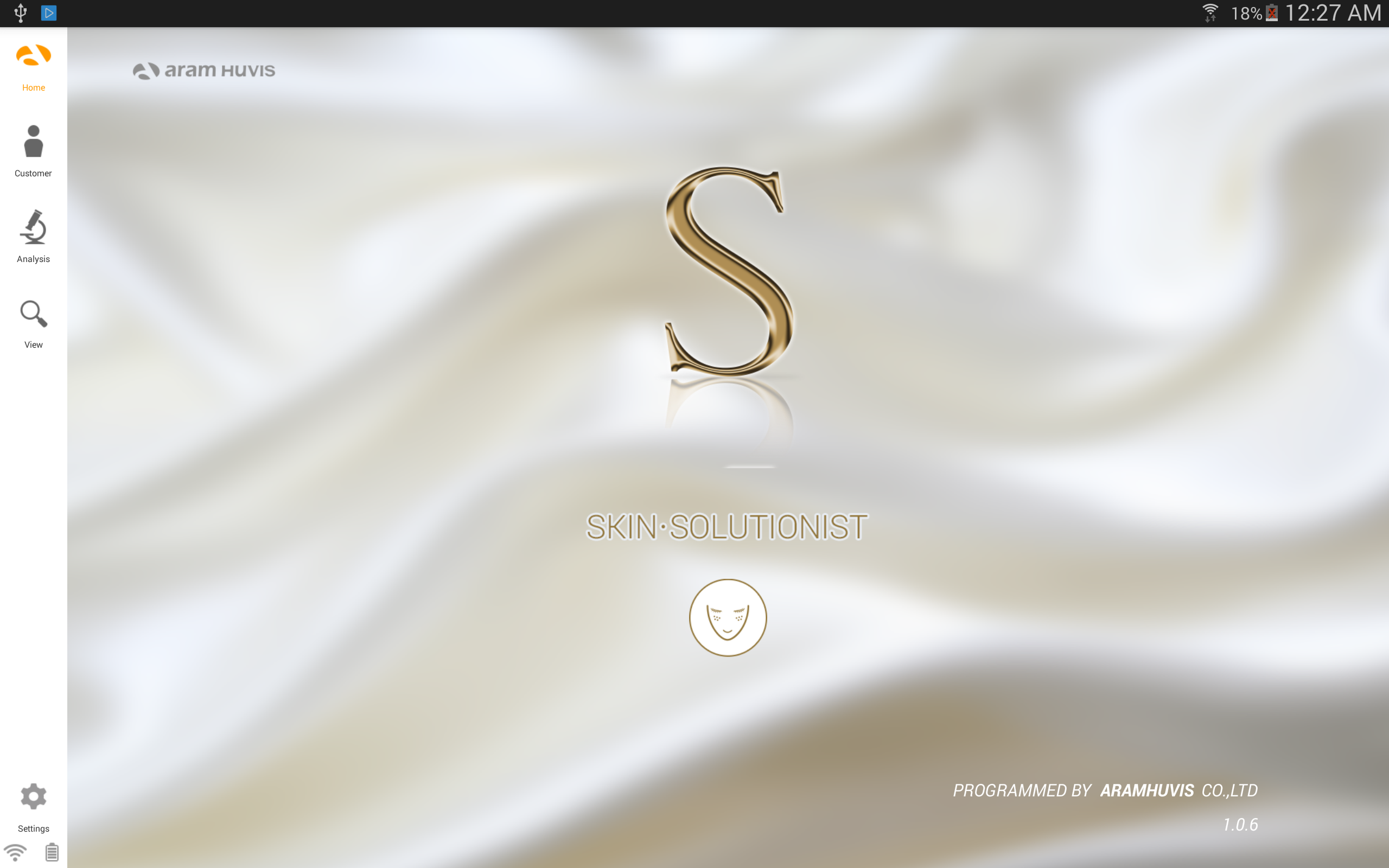The width and height of the screenshot is (1389, 868).
Task: Tap the status bar Wi-Fi signal icon
Action: point(1210,12)
